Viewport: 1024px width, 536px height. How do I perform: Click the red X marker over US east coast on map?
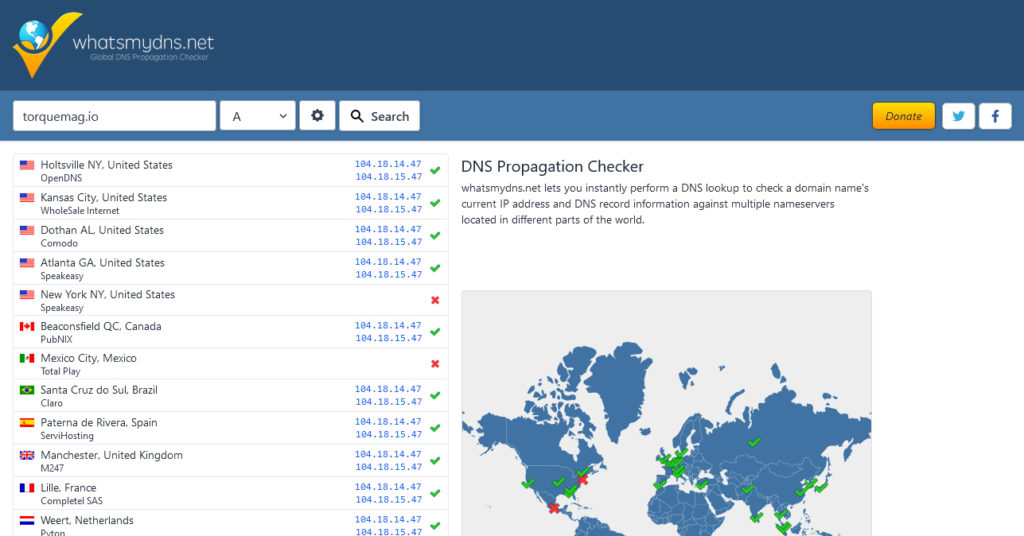pos(583,481)
